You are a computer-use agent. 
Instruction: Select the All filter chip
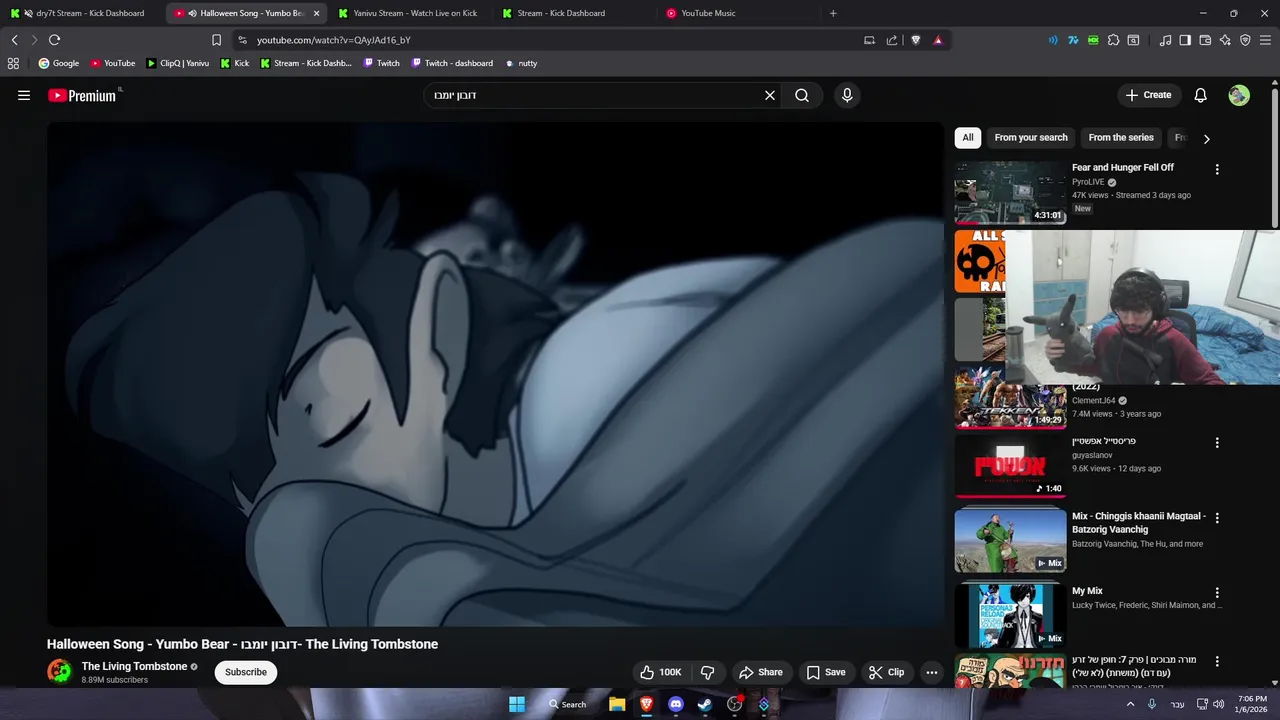[x=968, y=138]
